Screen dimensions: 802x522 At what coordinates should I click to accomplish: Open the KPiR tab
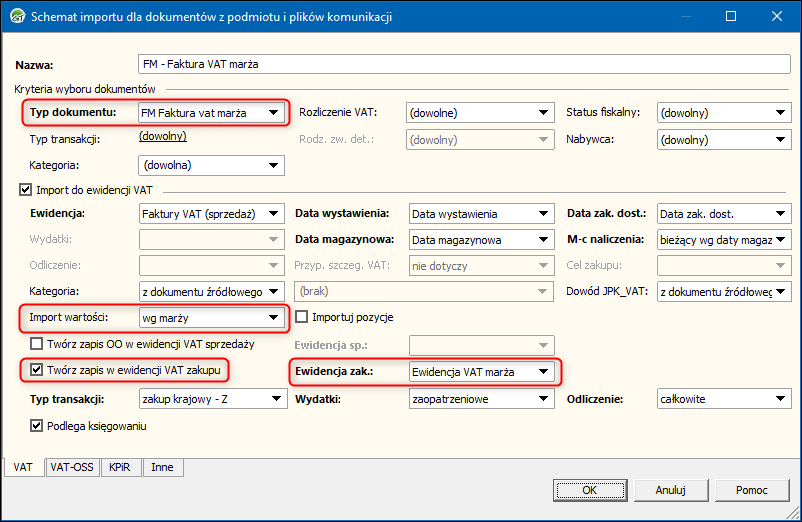tap(119, 467)
